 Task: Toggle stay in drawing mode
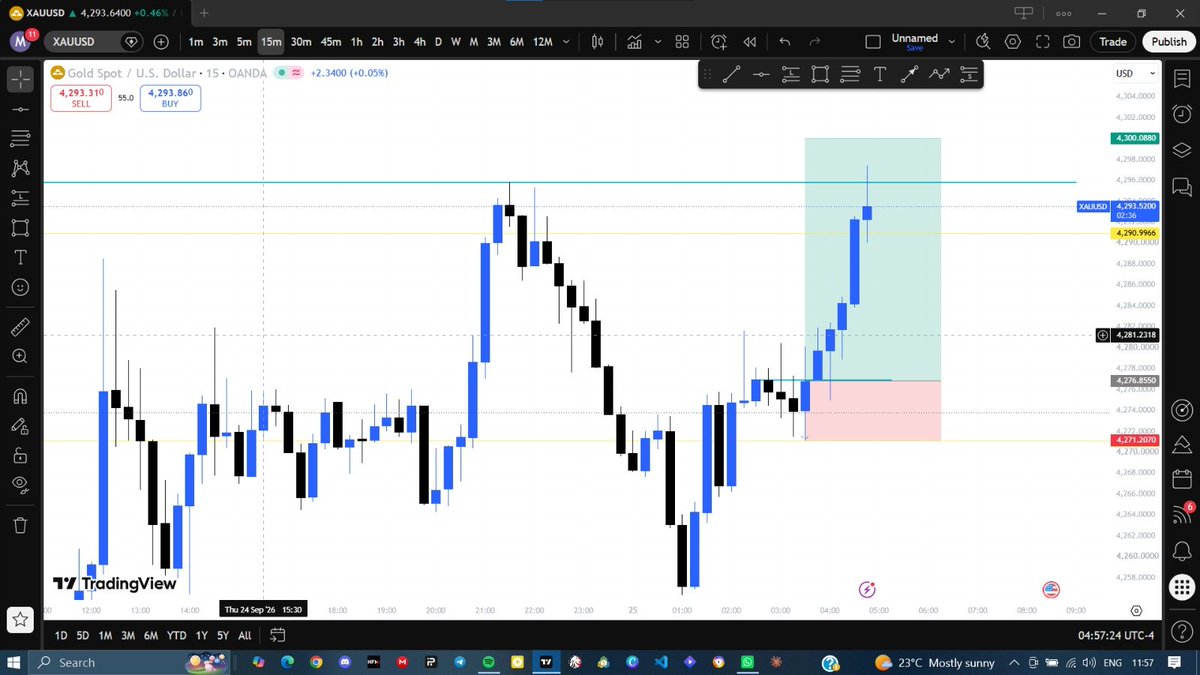tap(21, 427)
